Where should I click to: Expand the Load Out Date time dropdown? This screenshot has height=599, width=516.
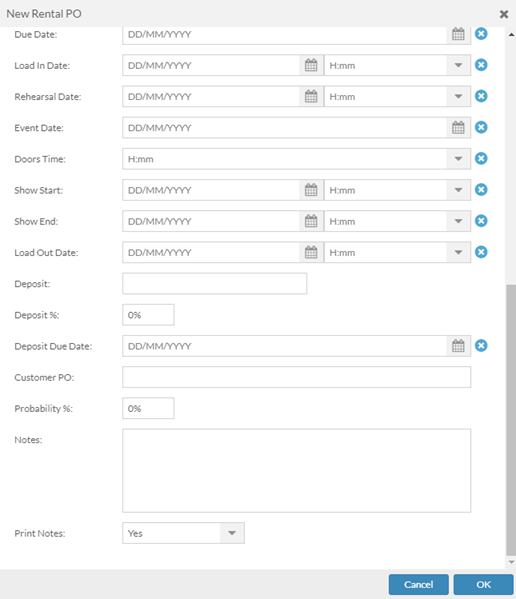click(x=458, y=253)
